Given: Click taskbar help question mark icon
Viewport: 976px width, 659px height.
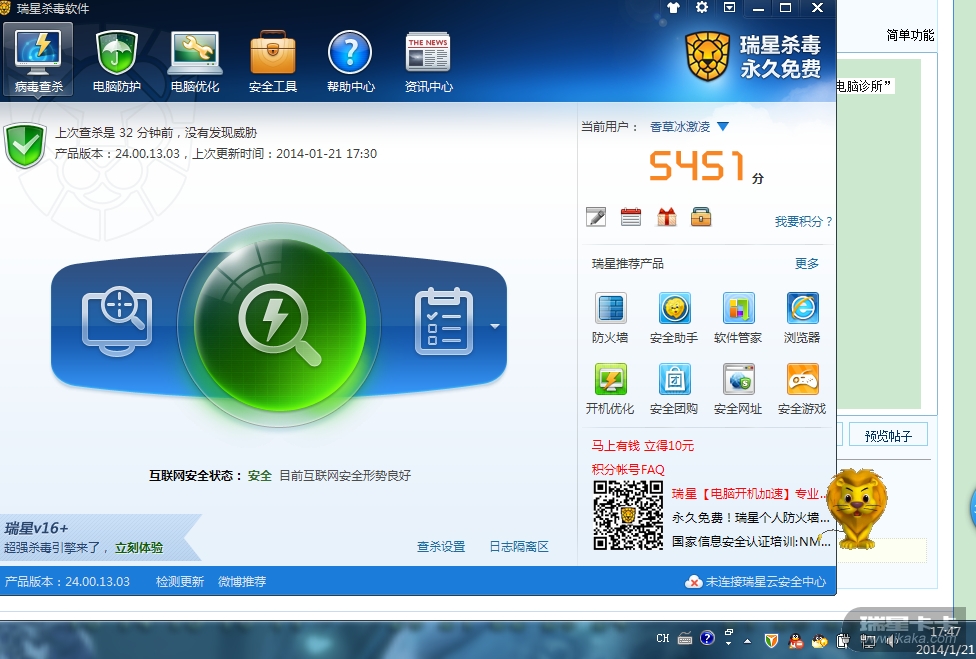Looking at the screenshot, I should click(x=707, y=638).
